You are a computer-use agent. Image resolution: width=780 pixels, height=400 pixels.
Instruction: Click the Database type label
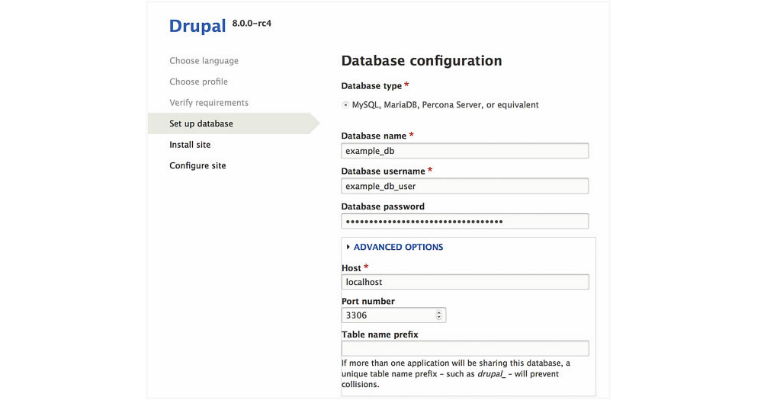371,86
